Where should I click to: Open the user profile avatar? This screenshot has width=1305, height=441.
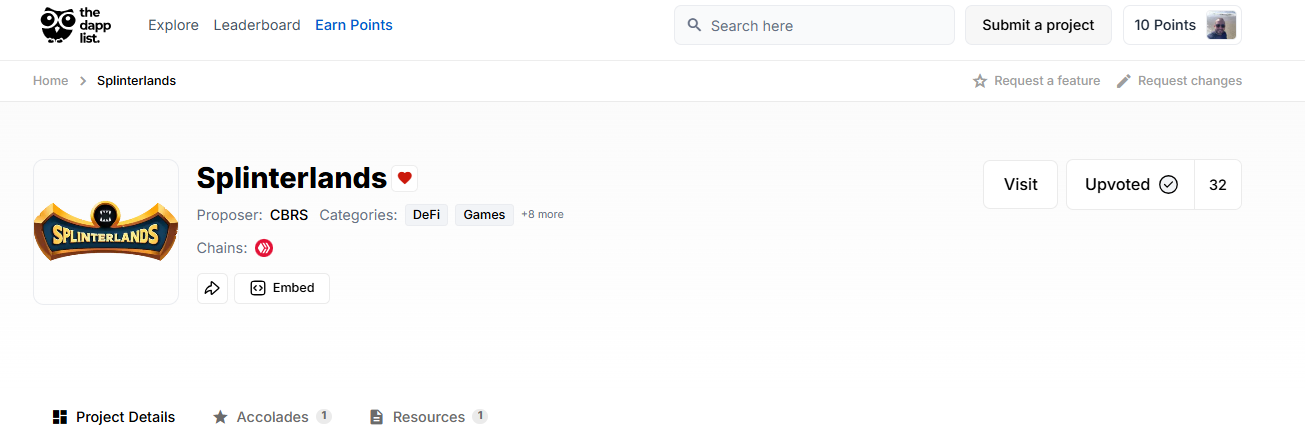tap(1221, 25)
